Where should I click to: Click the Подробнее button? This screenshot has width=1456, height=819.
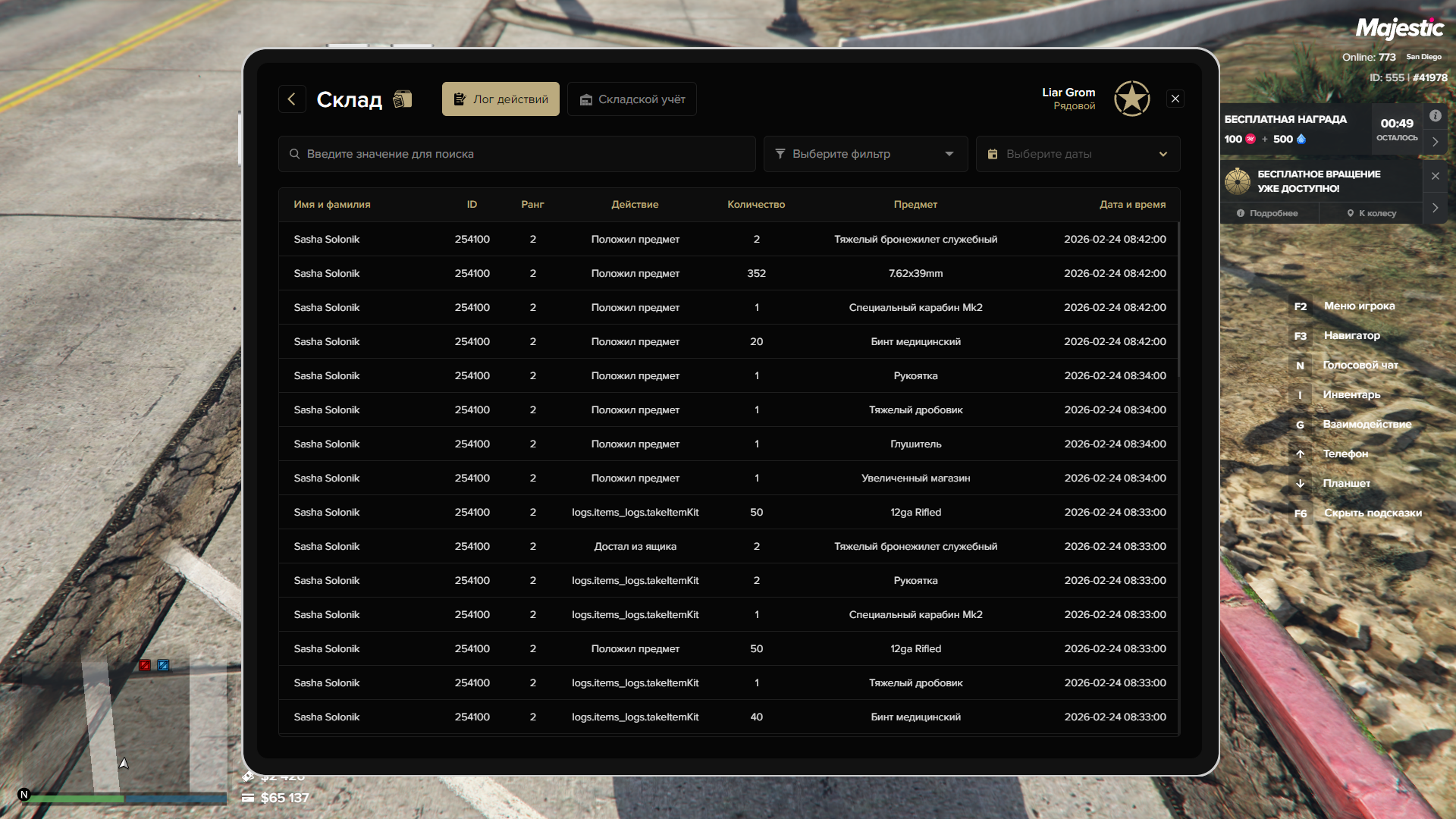[x=1267, y=213]
